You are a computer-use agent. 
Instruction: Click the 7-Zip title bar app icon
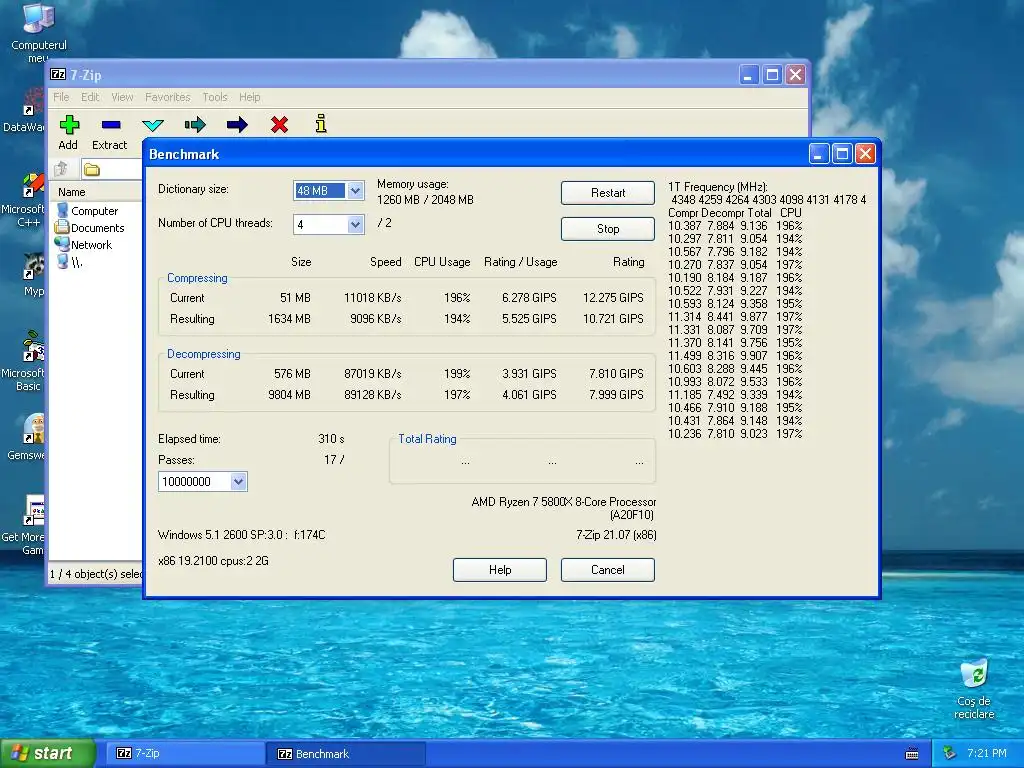click(x=58, y=74)
